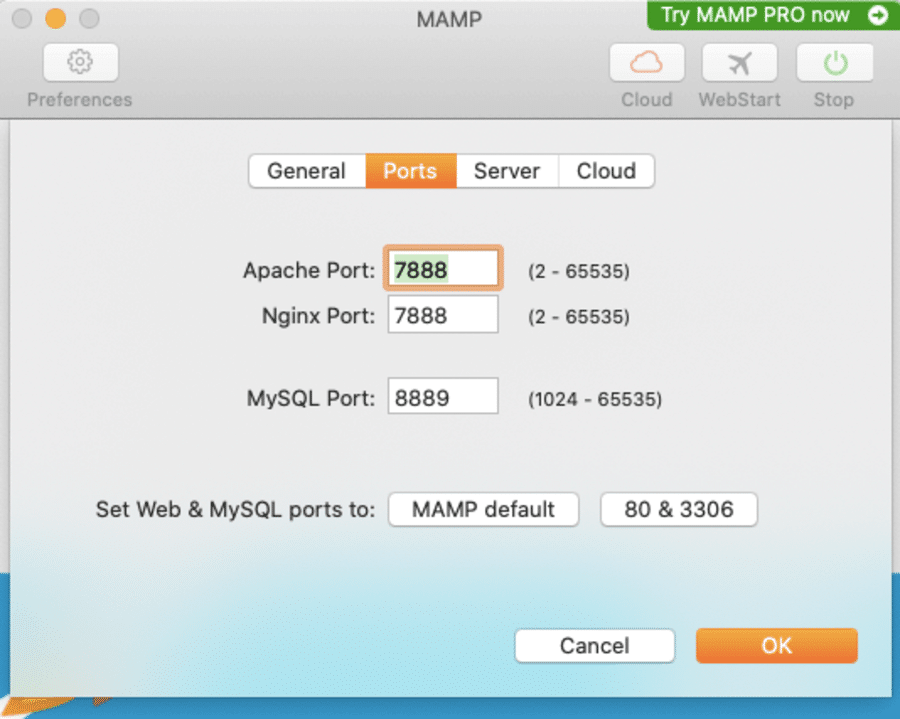Click the window zoom button in the title bar

point(90,18)
